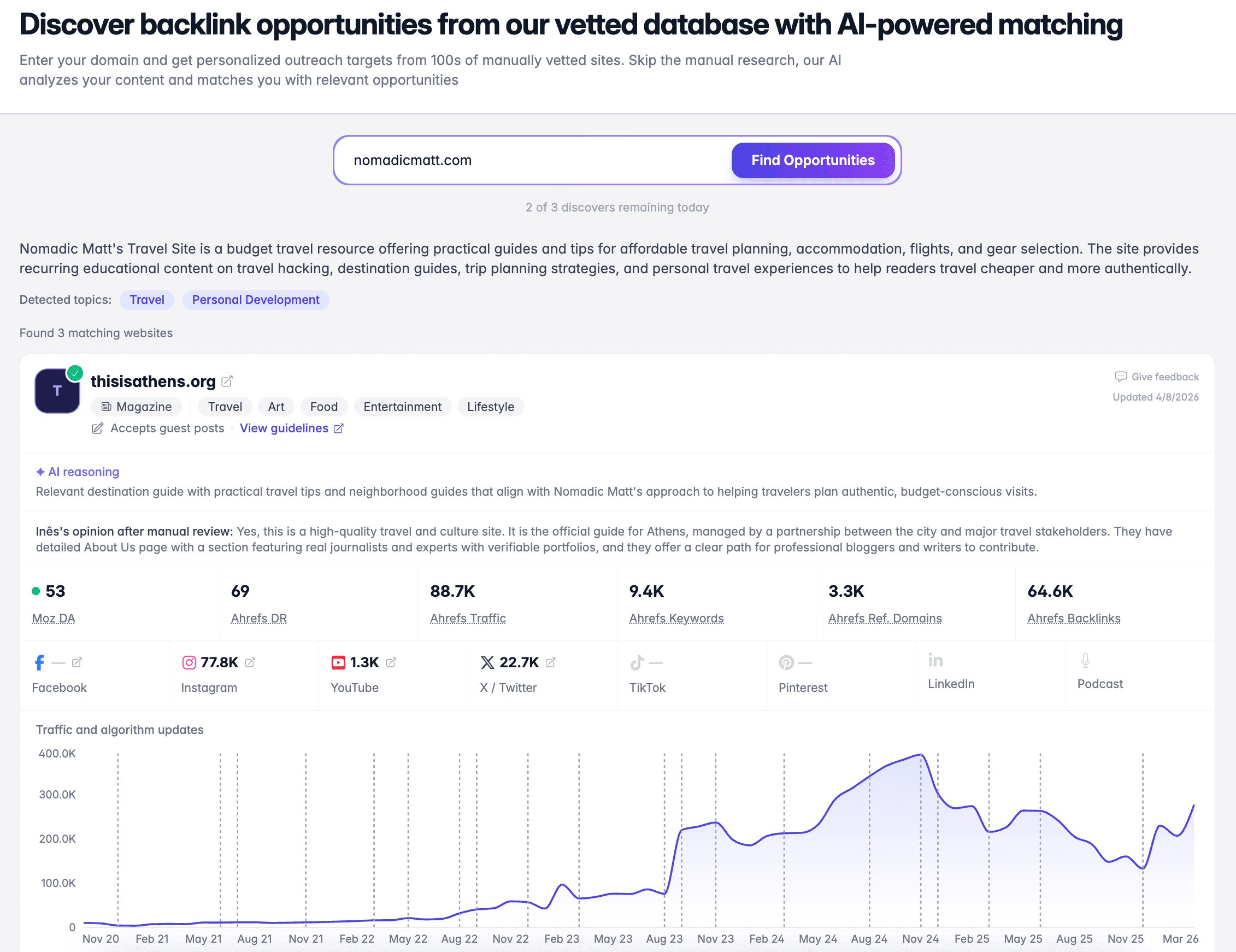Click the 88.7K traffic value
Viewport: 1236px width, 952px height.
pos(453,591)
